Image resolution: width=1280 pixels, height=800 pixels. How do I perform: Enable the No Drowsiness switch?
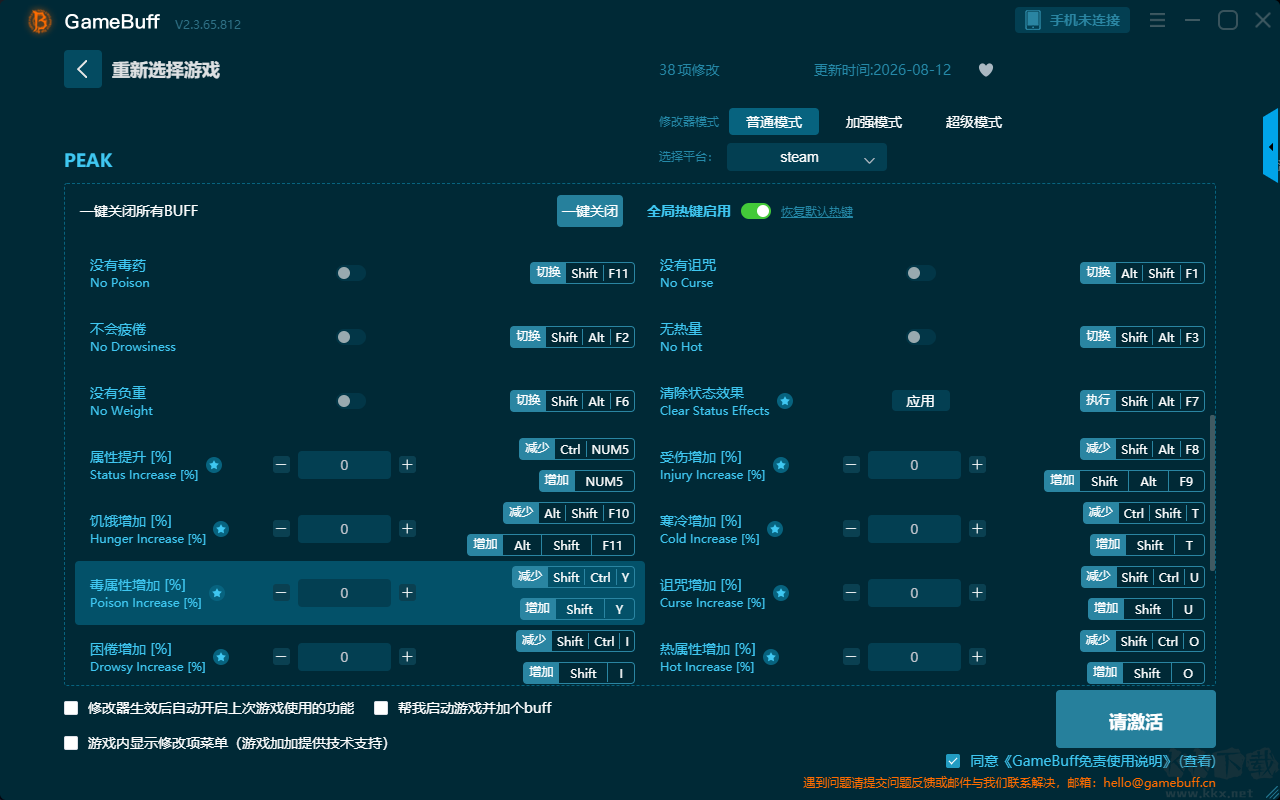pyautogui.click(x=351, y=337)
